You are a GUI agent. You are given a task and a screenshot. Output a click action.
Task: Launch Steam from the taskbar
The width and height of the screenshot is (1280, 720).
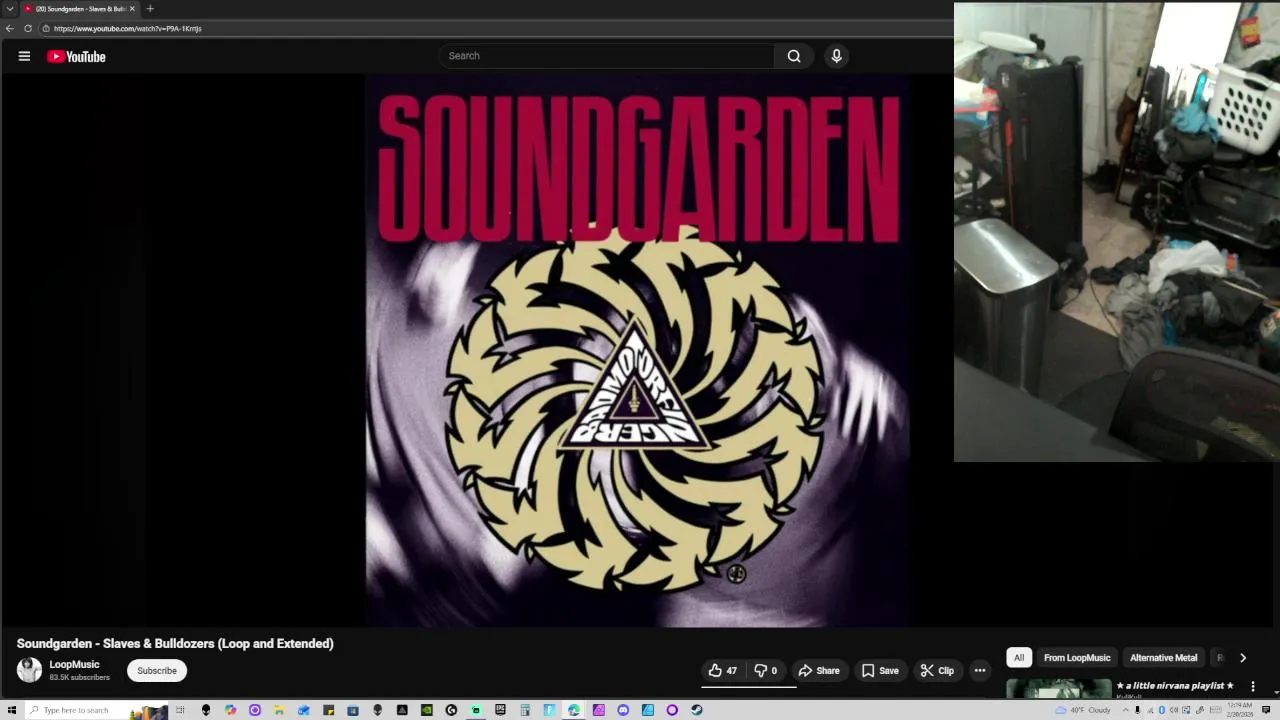coord(696,710)
